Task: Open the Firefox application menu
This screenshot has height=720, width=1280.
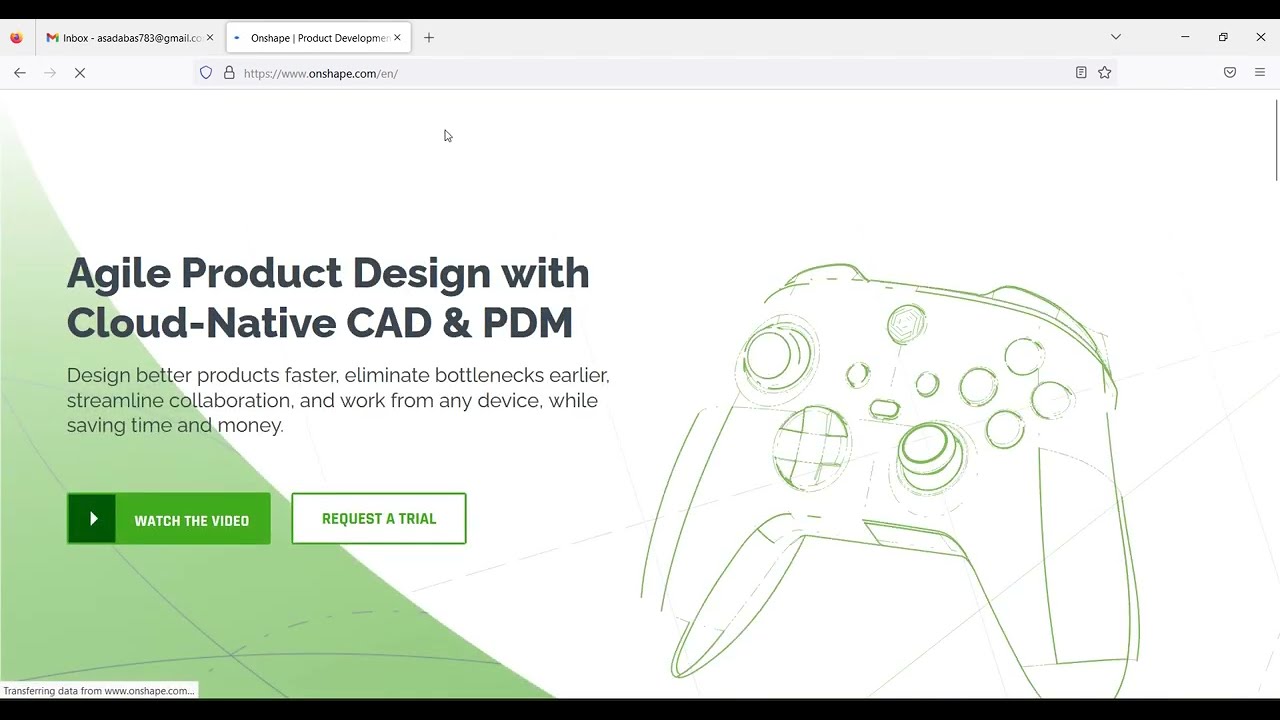Action: 1260,72
